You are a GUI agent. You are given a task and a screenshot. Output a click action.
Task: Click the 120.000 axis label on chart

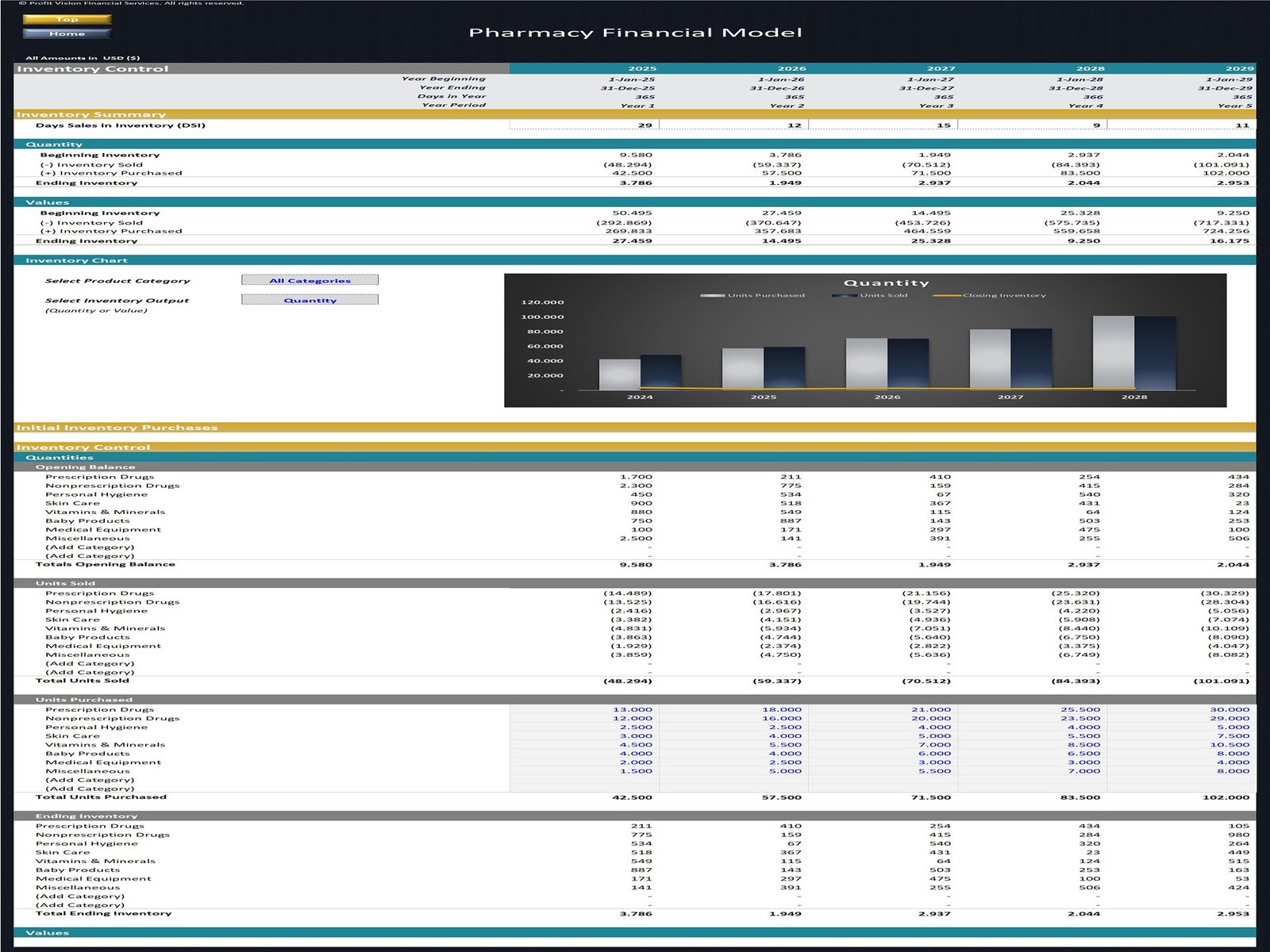click(x=542, y=302)
